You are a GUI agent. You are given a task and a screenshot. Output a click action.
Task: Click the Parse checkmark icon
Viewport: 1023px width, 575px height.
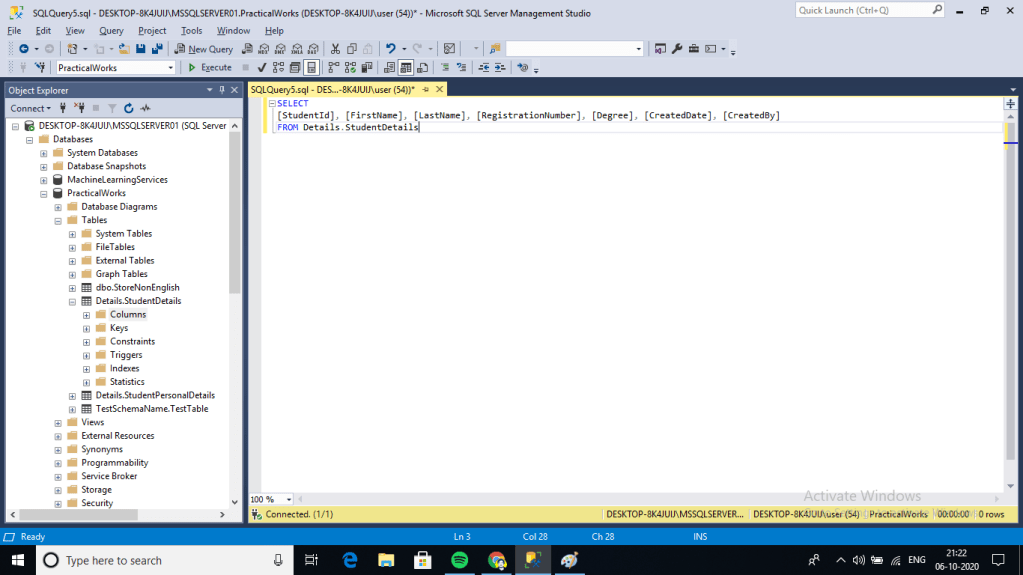tap(261, 68)
